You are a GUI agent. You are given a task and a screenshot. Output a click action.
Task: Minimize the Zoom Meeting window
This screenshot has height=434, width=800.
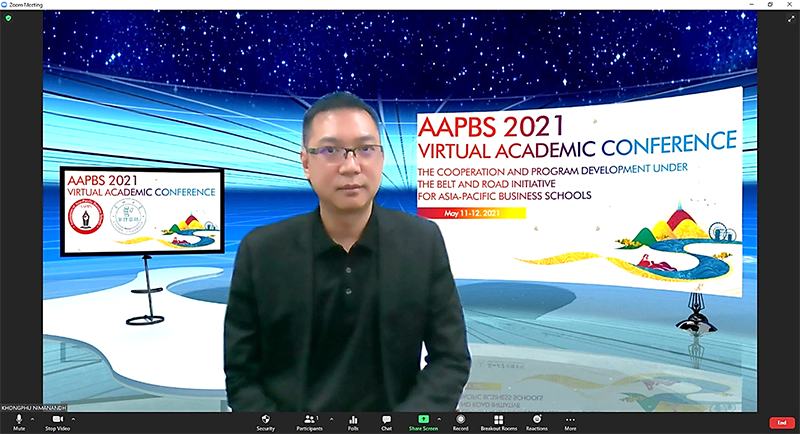(x=752, y=5)
